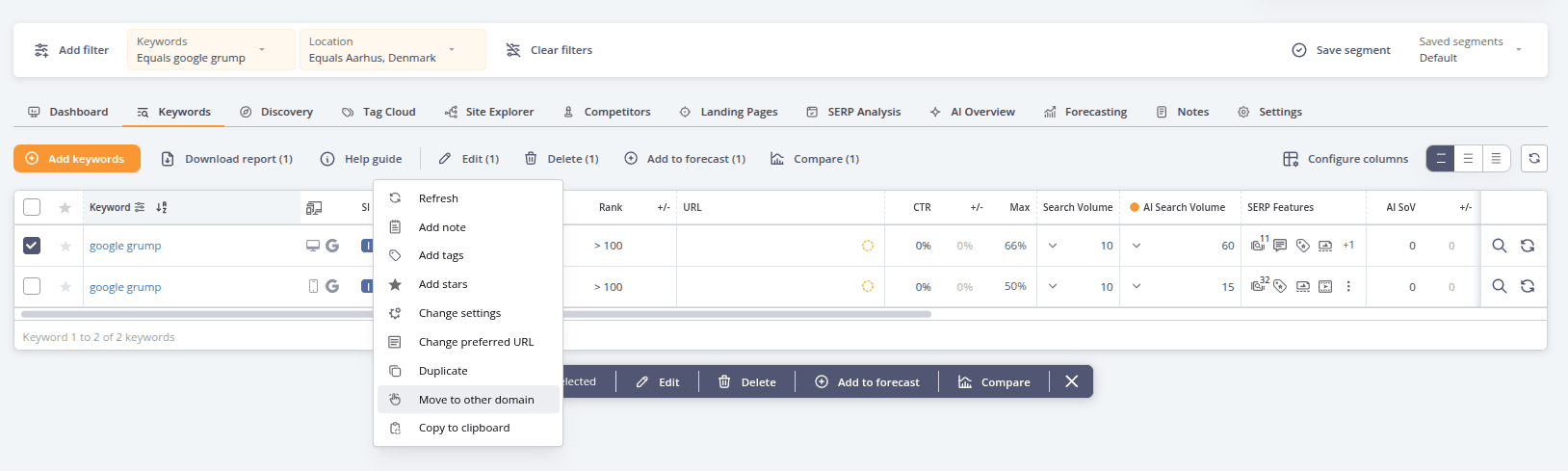Screen dimensions: 1568x471
Task: Choose Move to other domain from the context menu
Action: 468,400
